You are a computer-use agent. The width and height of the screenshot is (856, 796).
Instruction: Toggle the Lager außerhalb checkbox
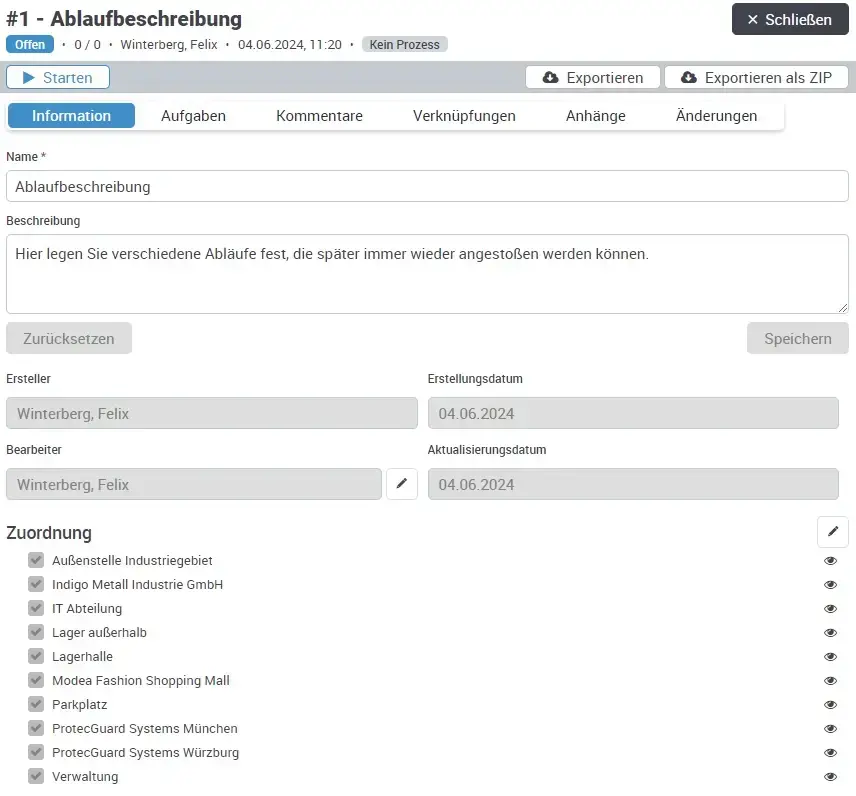tap(36, 632)
